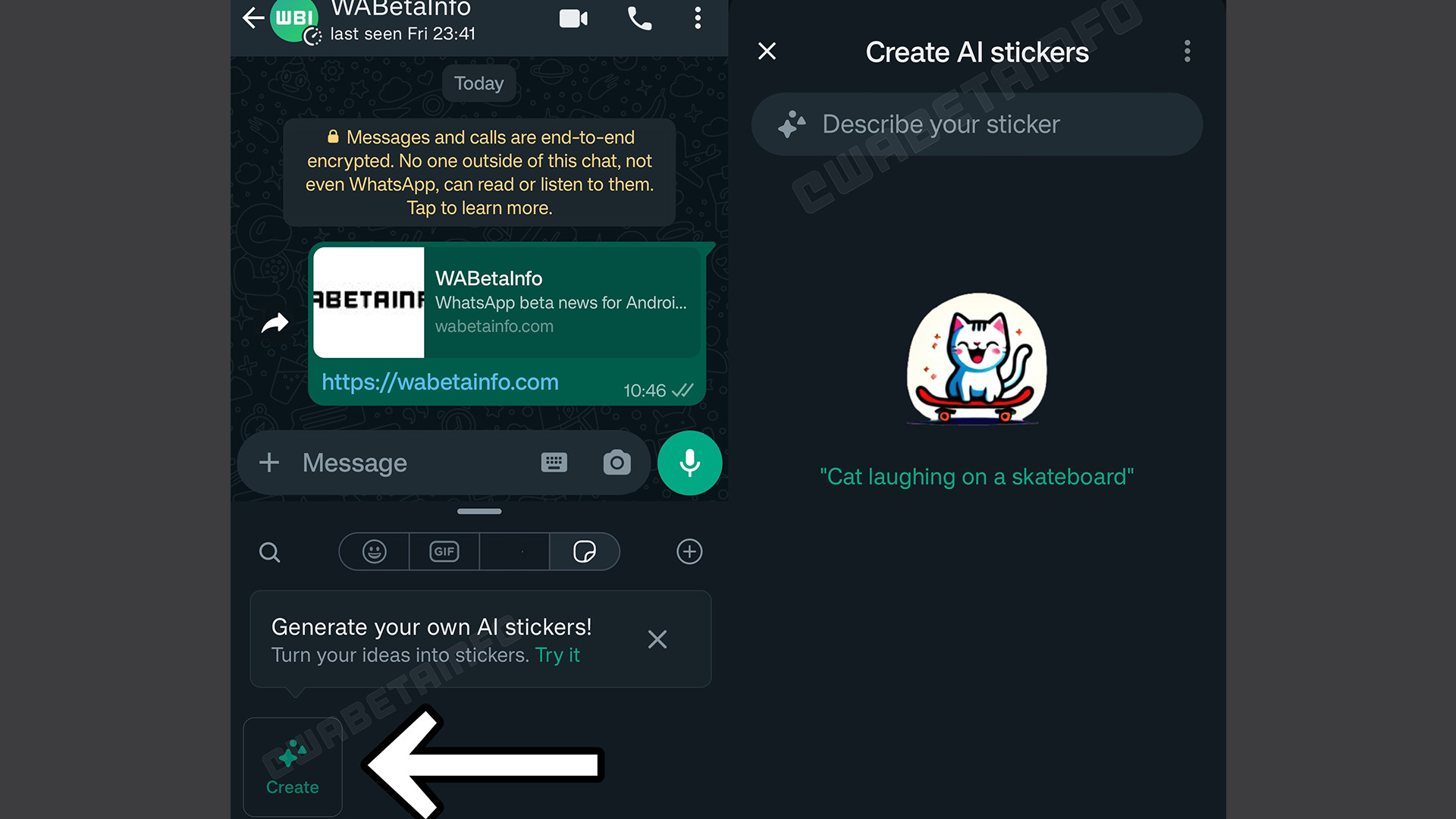Toggle the keyboard input switcher

click(553, 461)
